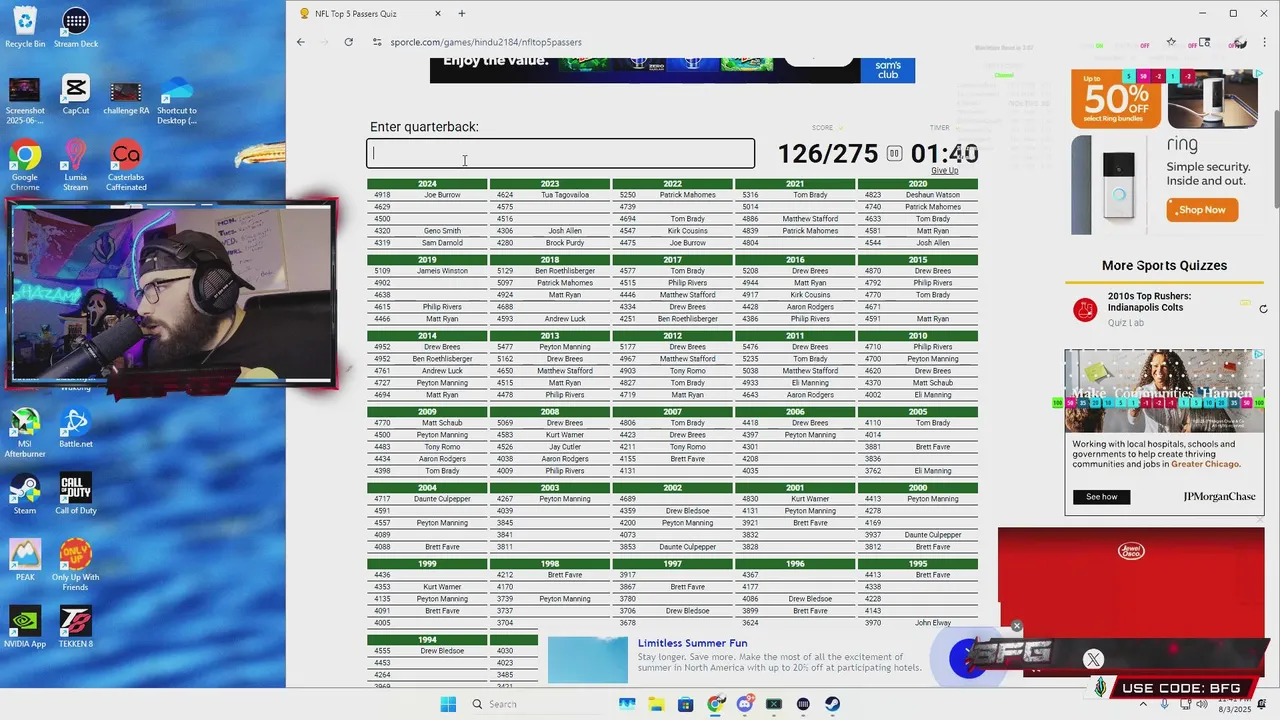The image size is (1280, 720).
Task: Open the Chrome three-dot menu
Action: (x=1263, y=43)
